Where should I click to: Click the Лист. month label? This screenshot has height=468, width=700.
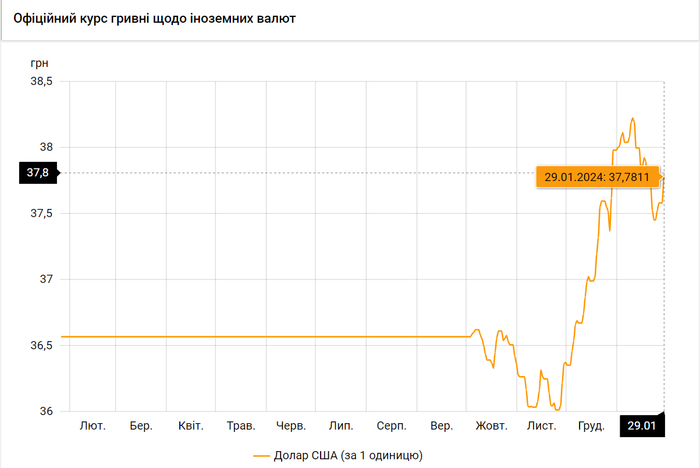541,426
